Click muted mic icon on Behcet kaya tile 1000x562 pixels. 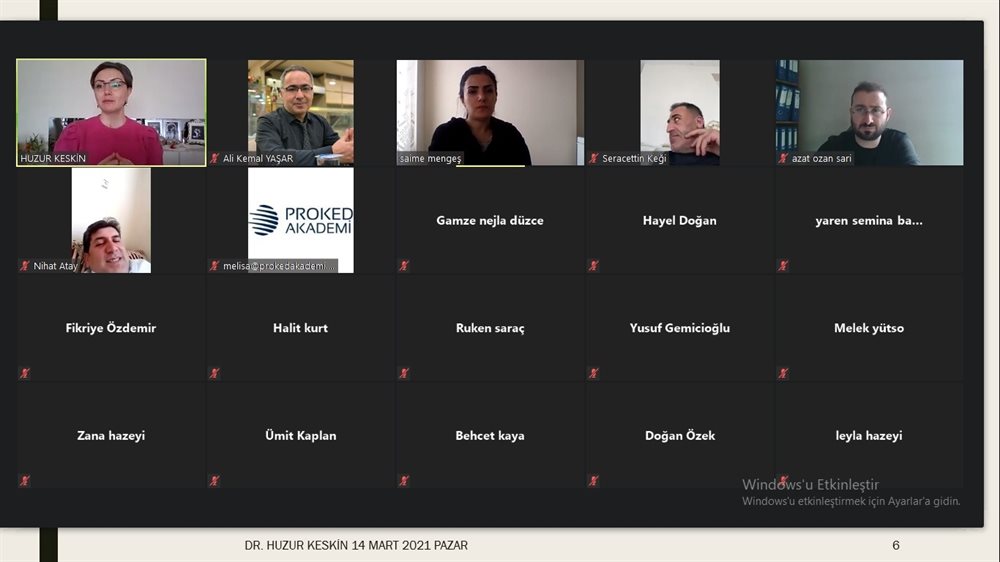point(404,481)
